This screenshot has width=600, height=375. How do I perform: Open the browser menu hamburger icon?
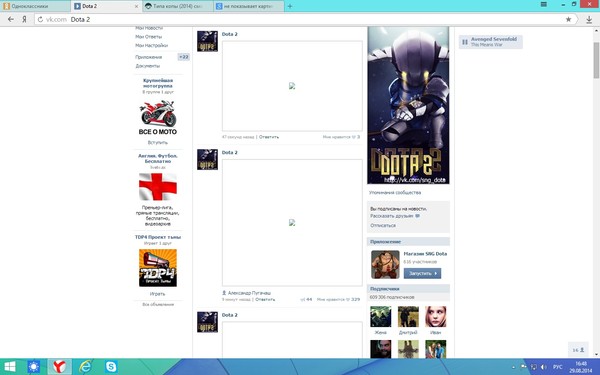(543, 4)
